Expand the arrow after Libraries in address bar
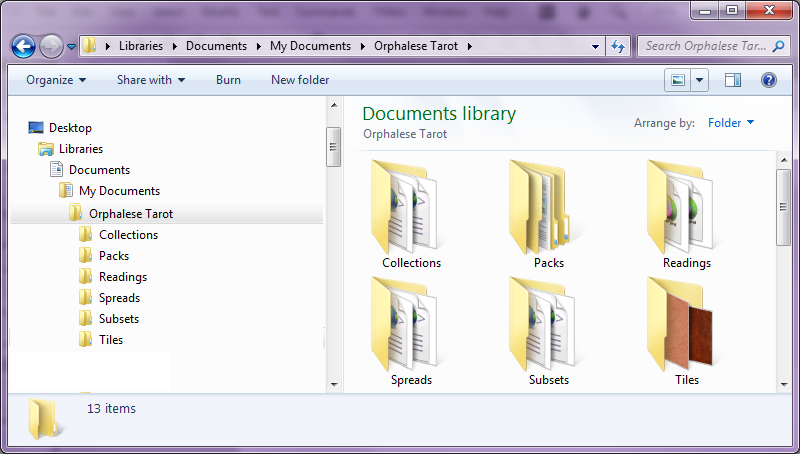The width and height of the screenshot is (800, 454). tap(174, 46)
